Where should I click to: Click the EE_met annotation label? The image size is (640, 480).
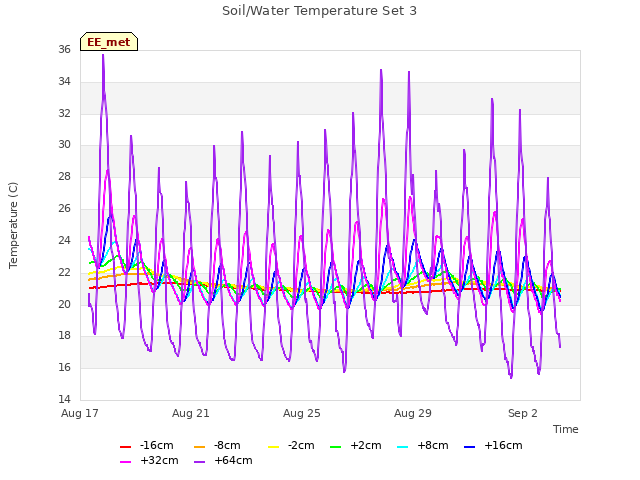pos(109,42)
